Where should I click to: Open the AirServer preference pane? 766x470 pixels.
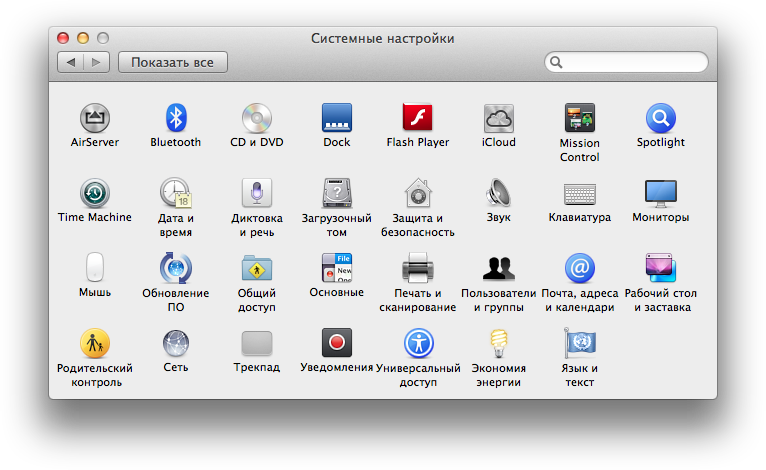click(95, 118)
